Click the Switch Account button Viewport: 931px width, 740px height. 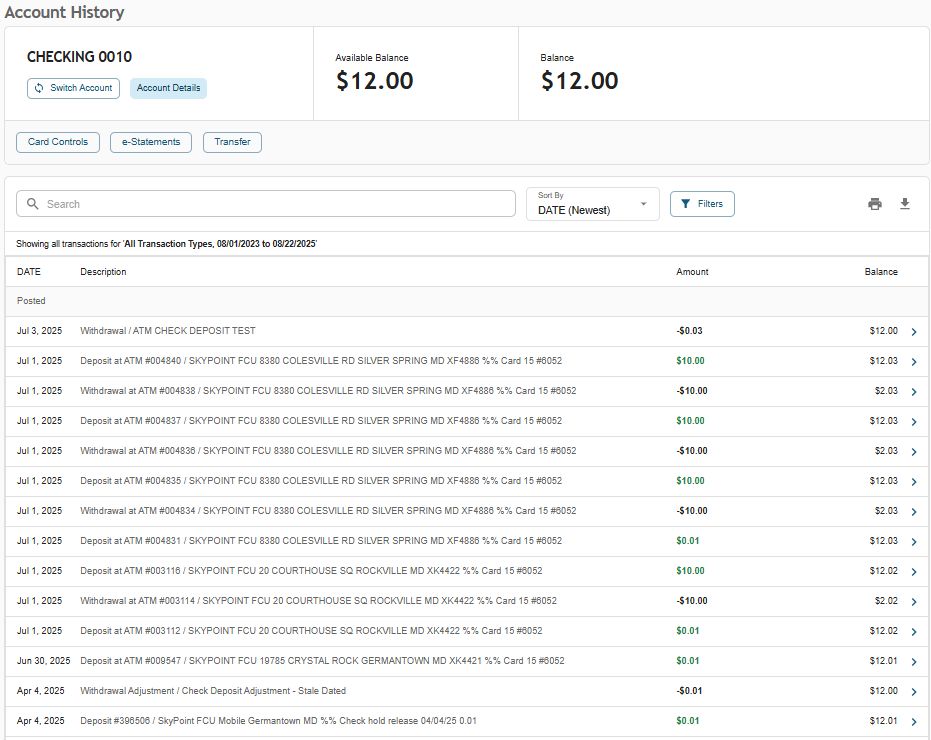click(73, 88)
